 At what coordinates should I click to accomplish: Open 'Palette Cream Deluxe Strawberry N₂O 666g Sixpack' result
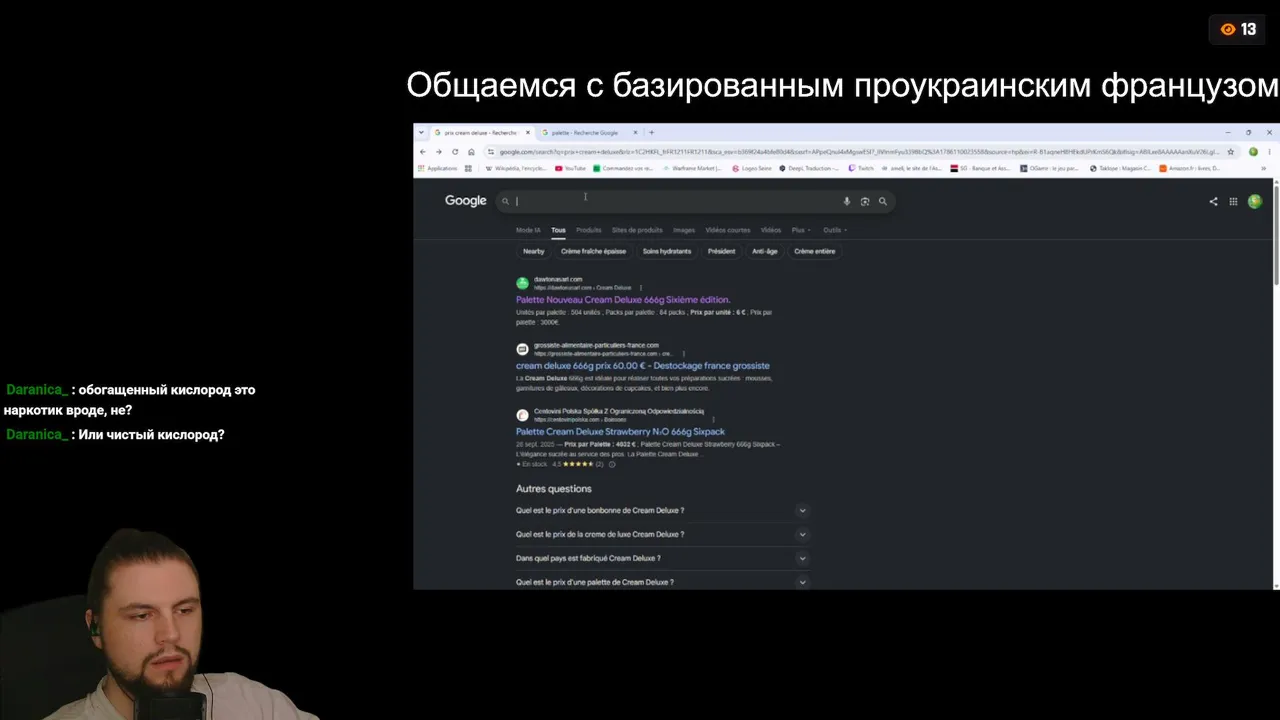pos(620,432)
